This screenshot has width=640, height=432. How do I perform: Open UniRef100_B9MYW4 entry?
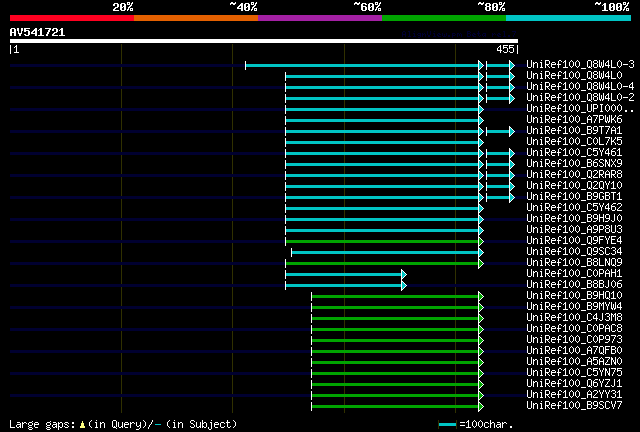[x=574, y=307]
